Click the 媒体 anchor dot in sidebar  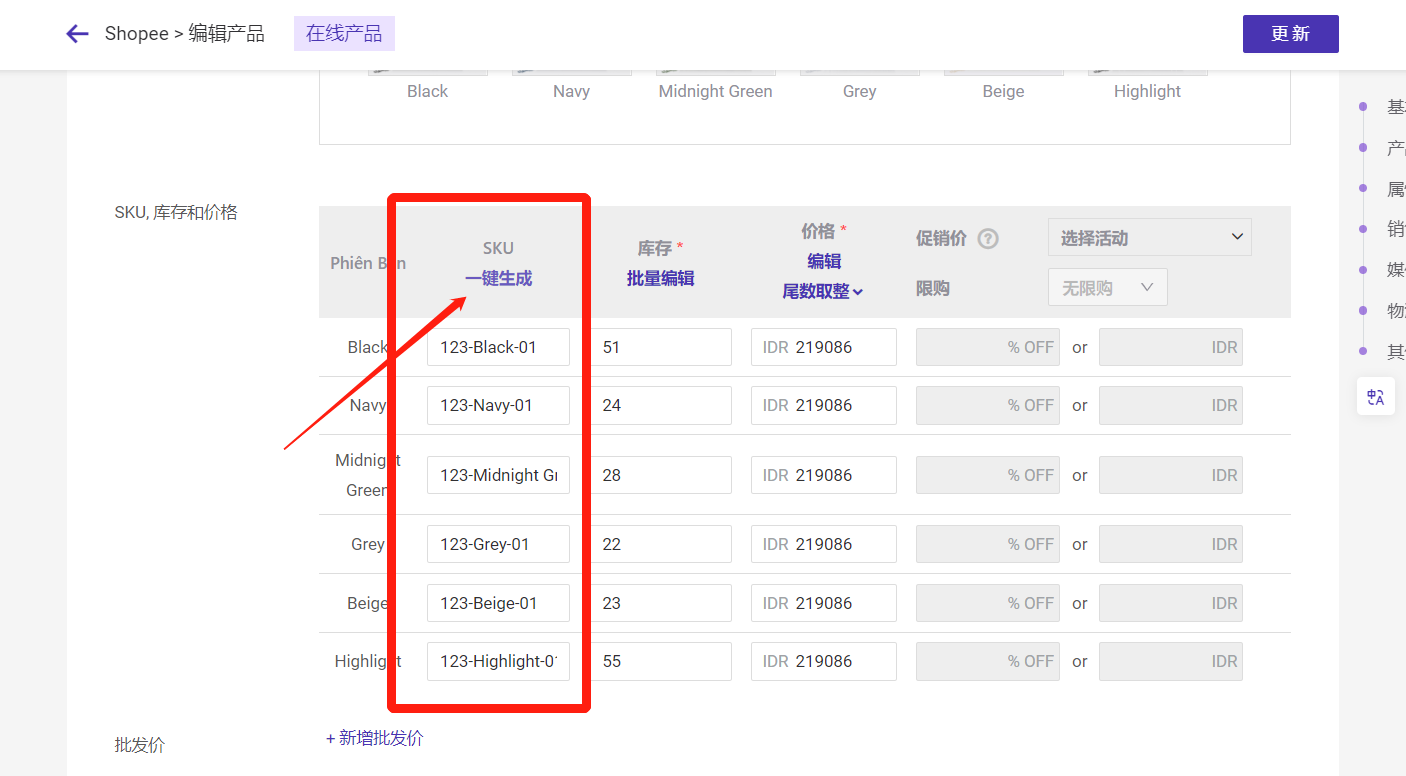pyautogui.click(x=1362, y=269)
